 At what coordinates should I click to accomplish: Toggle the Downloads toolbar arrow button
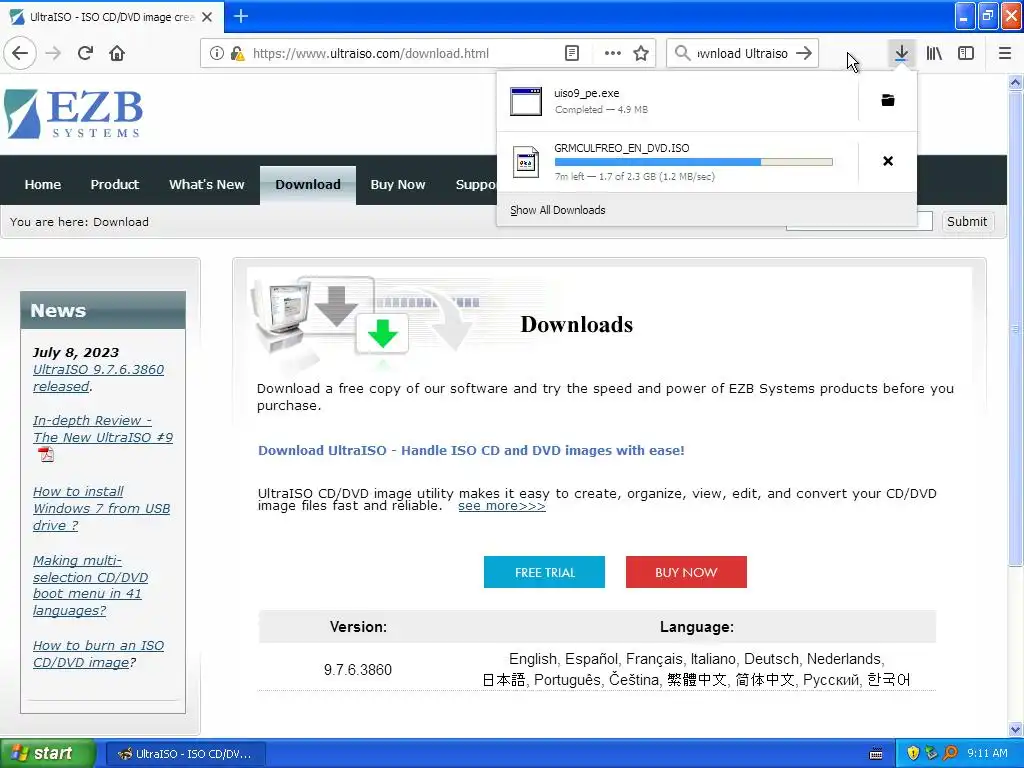[x=901, y=53]
